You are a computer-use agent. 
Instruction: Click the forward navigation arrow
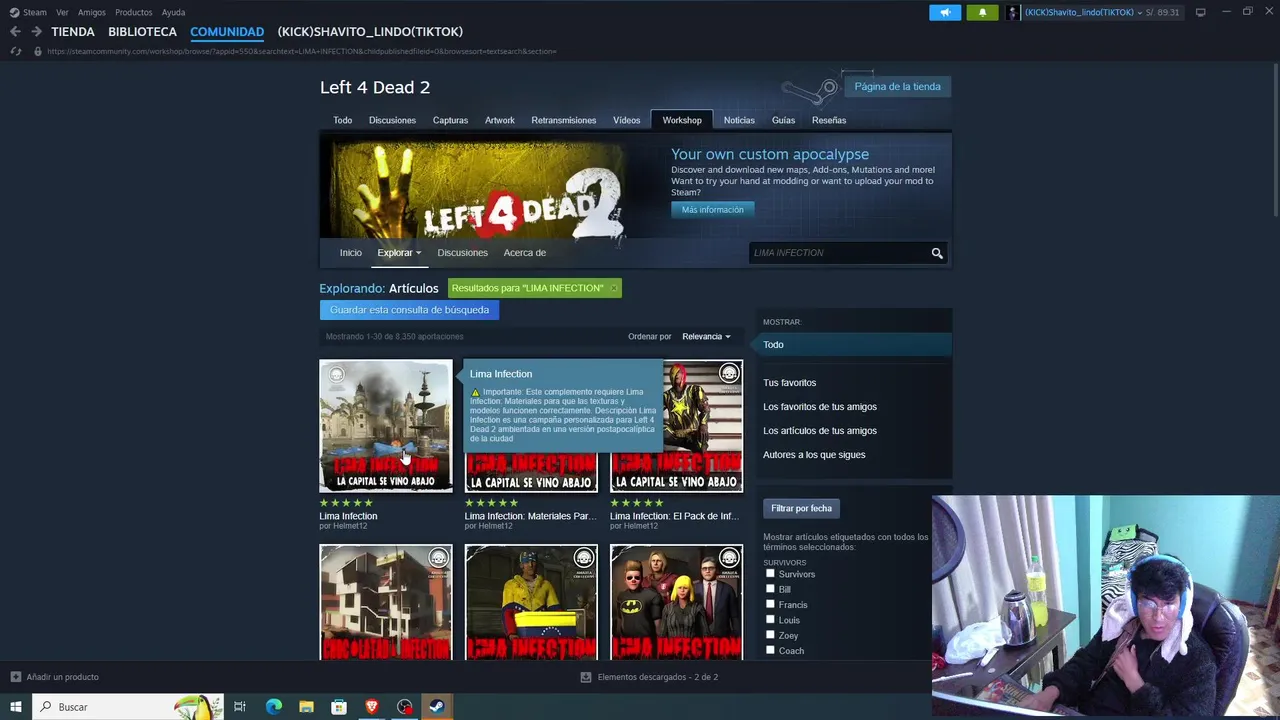coord(36,32)
